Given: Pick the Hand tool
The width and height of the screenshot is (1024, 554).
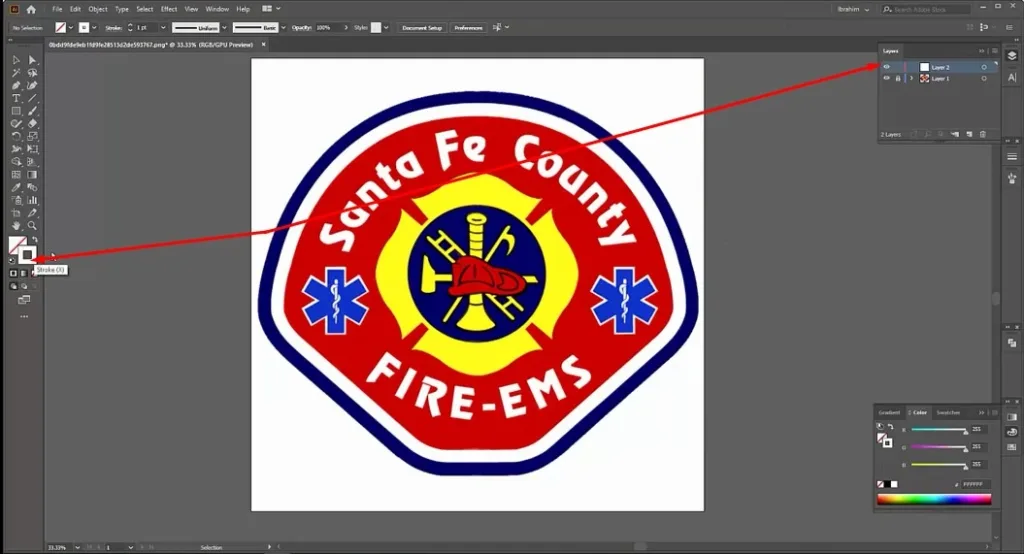Looking at the screenshot, I should click(16, 226).
